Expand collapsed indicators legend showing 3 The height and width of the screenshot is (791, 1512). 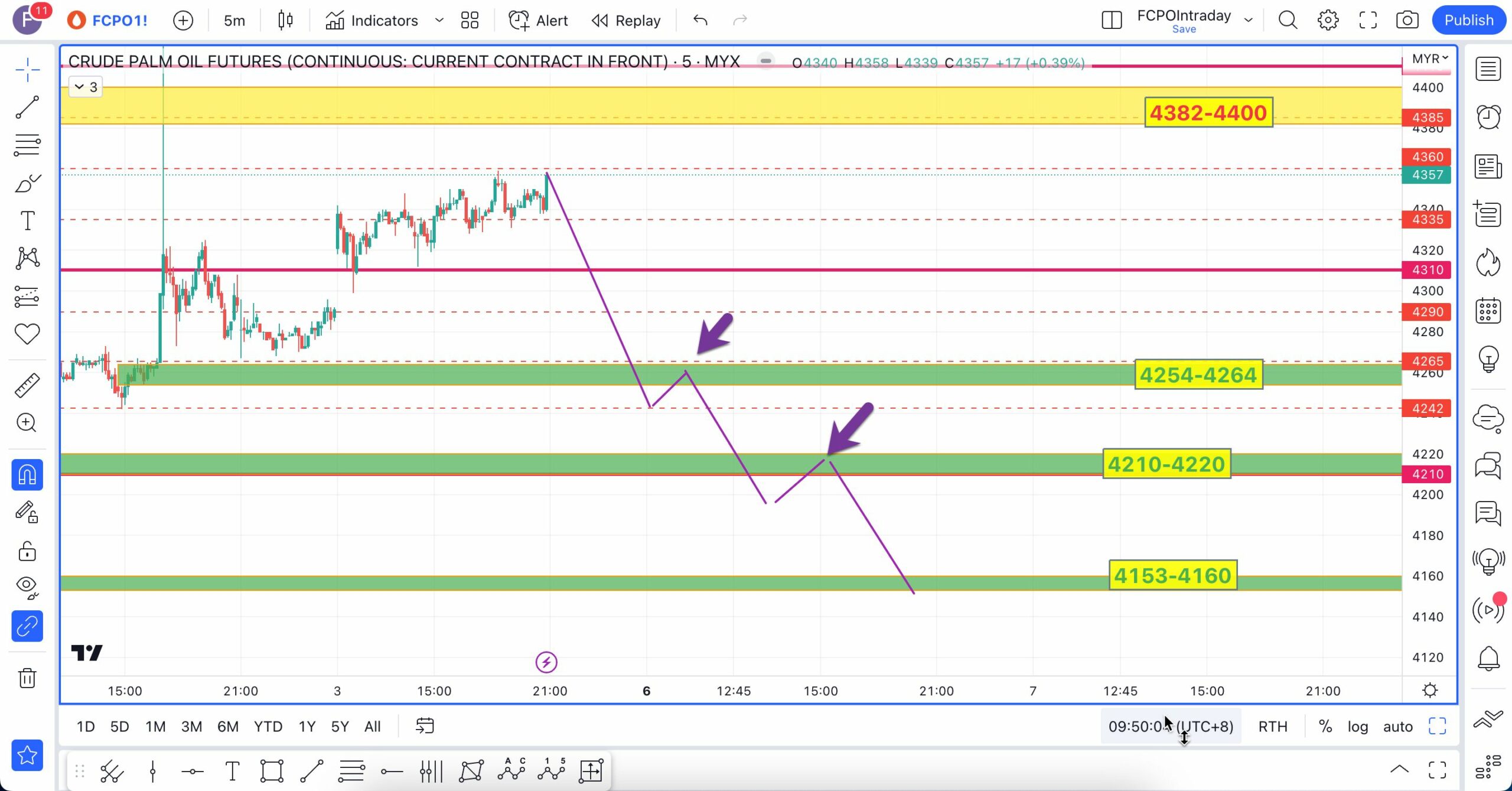click(86, 87)
